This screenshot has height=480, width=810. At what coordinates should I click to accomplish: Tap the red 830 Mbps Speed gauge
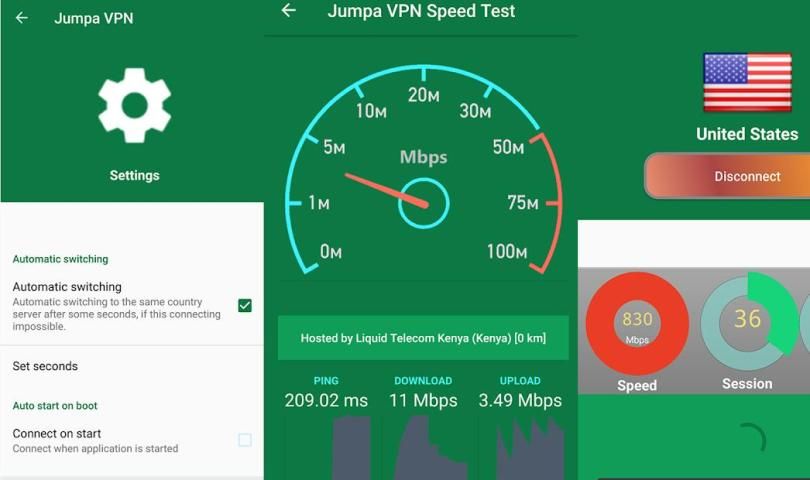click(637, 324)
